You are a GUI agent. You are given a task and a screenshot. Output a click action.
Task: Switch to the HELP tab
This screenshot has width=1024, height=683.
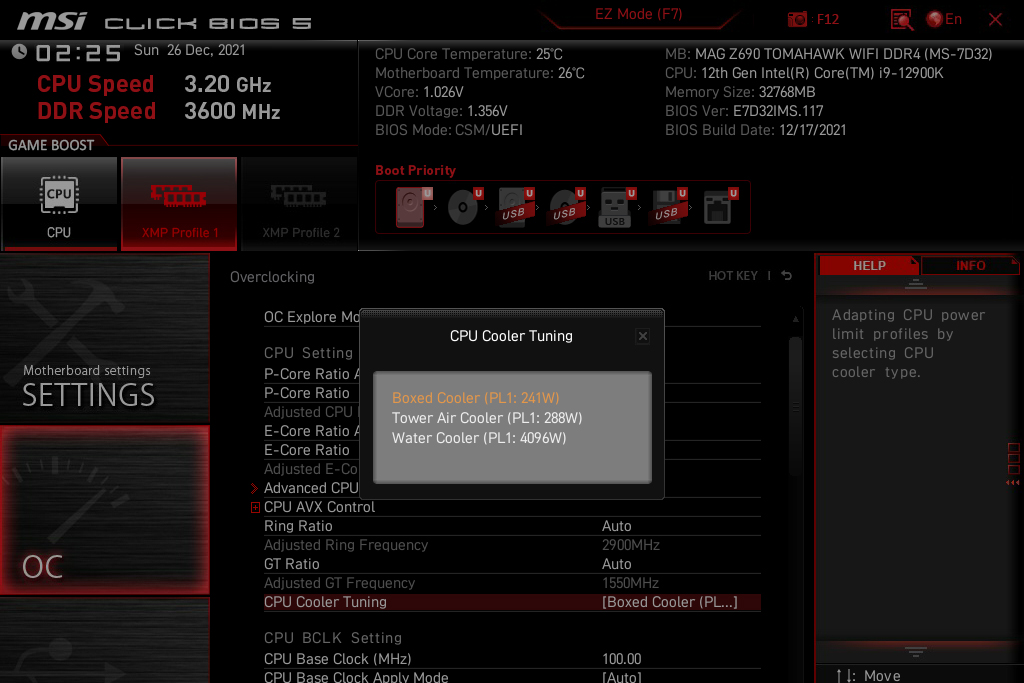point(869,266)
